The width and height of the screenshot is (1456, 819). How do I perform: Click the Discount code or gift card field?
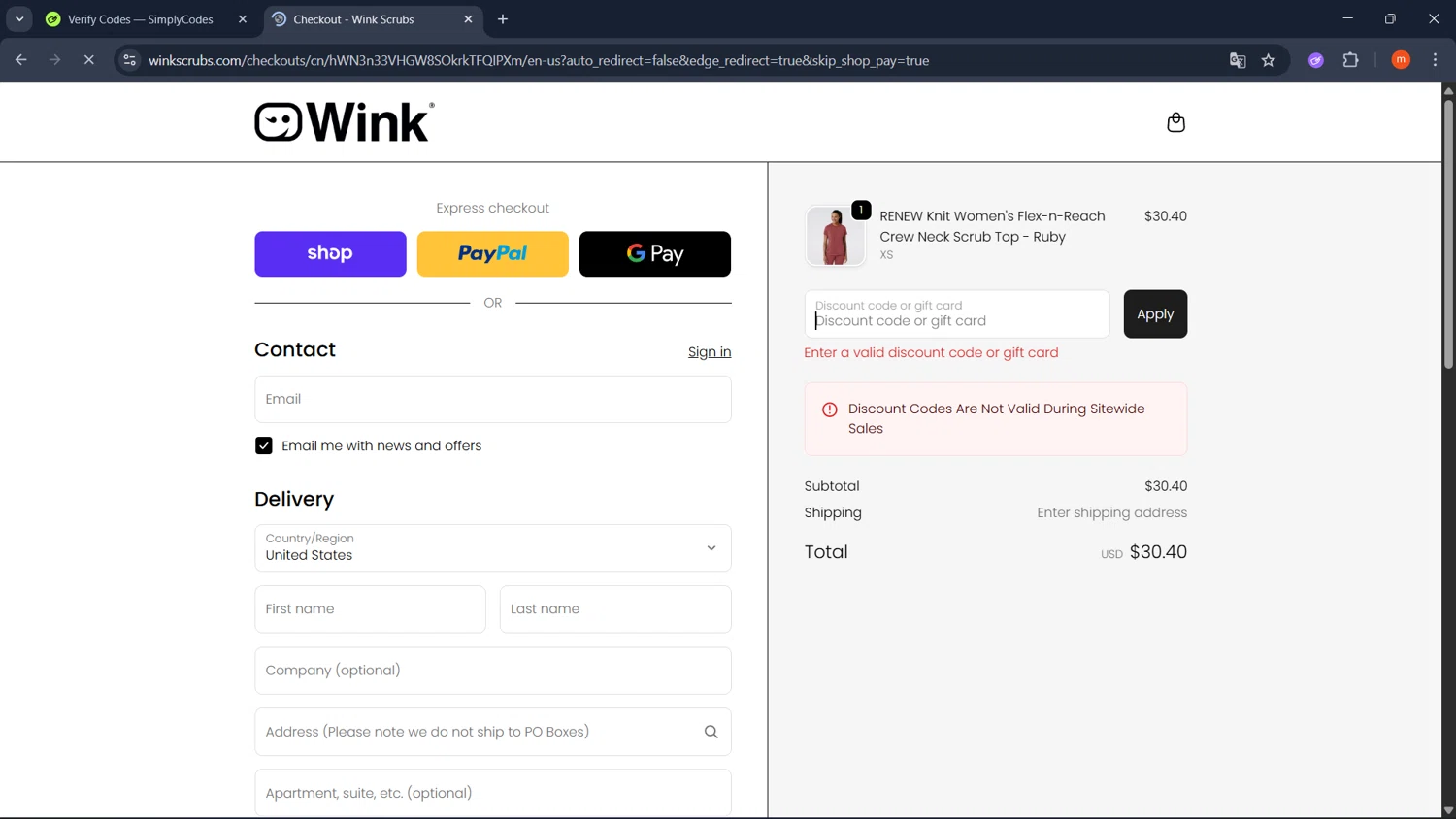point(957,314)
